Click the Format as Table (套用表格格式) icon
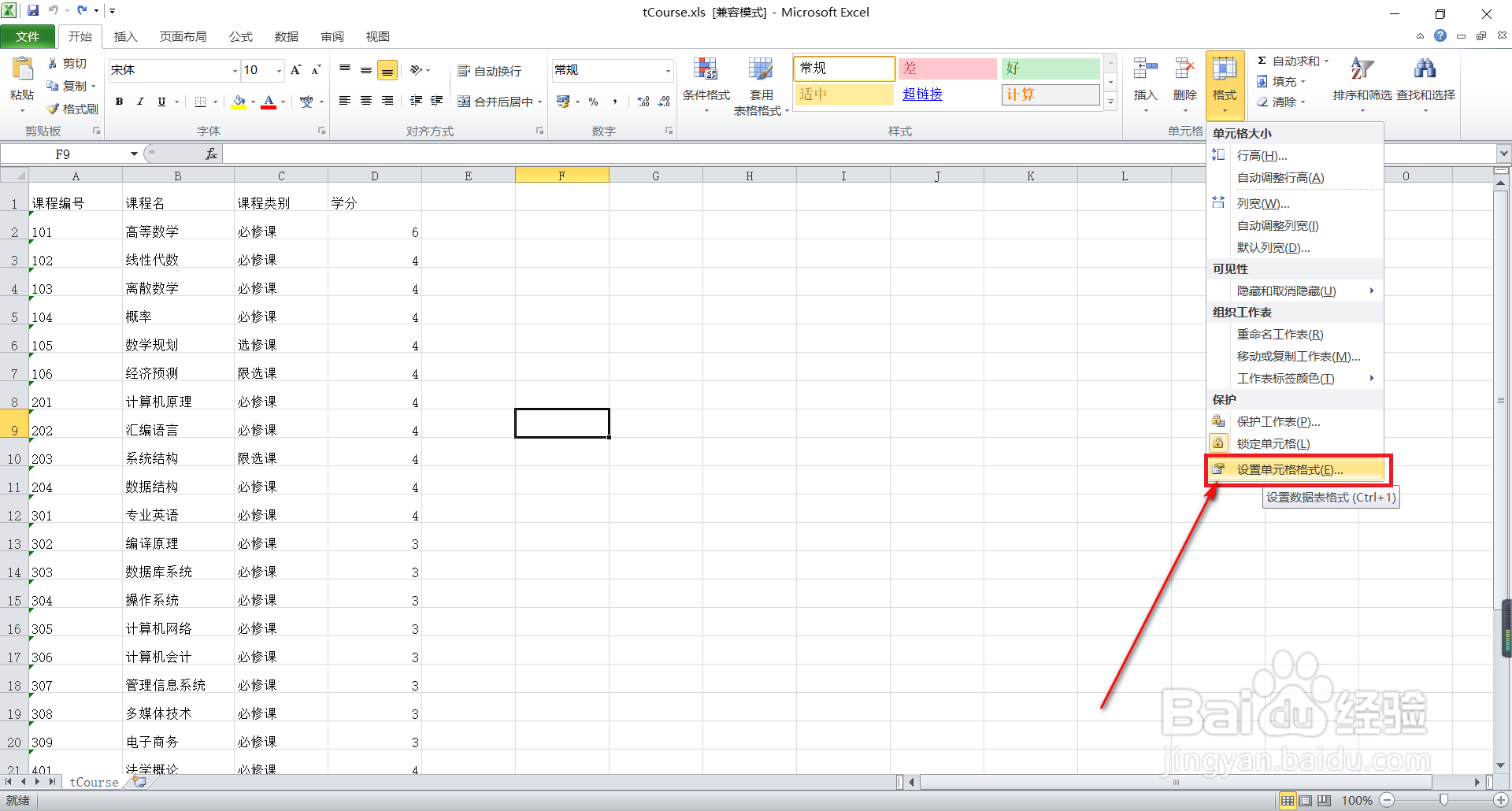The image size is (1512, 811). pyautogui.click(x=761, y=70)
